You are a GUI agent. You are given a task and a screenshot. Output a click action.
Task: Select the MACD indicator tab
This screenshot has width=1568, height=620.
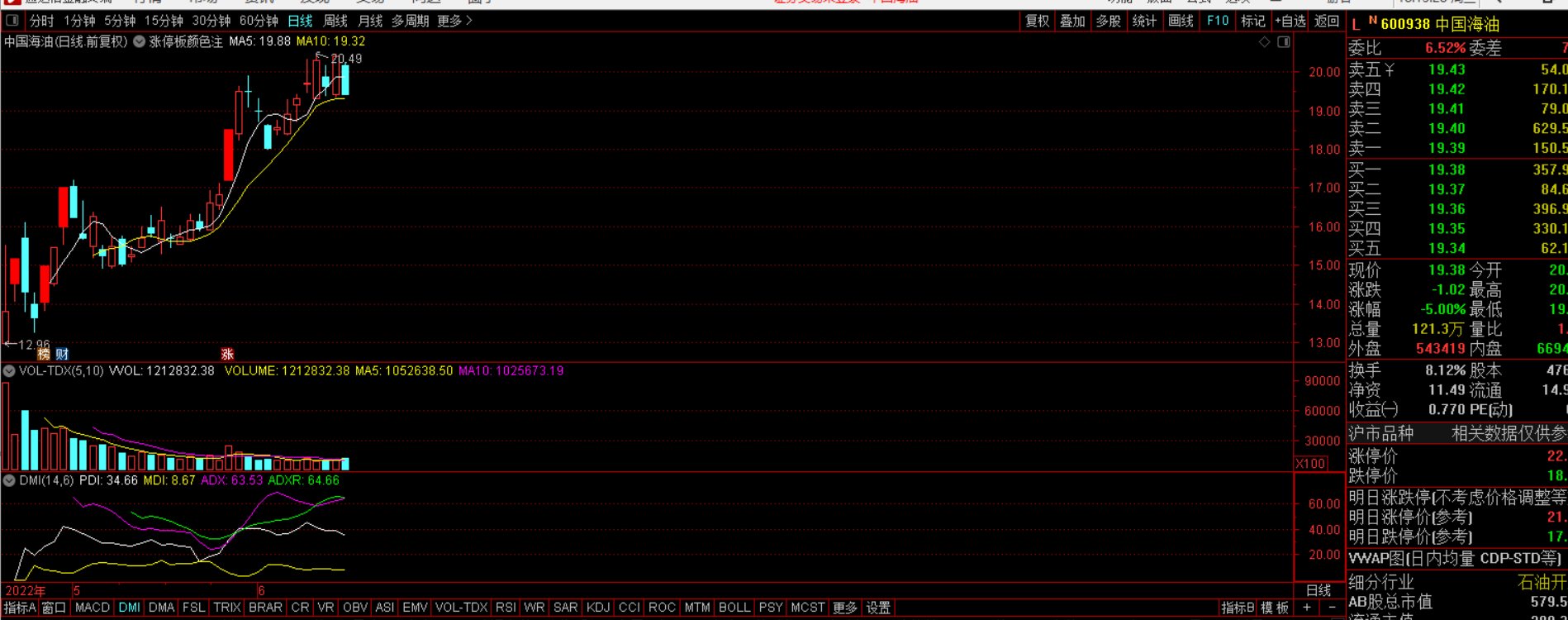92,608
